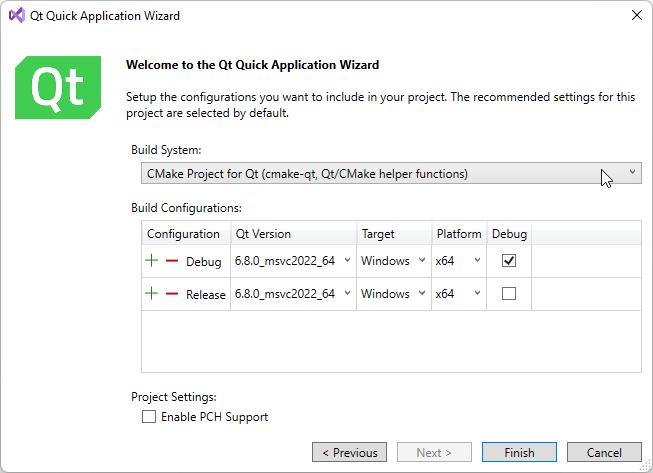This screenshot has height=473, width=653.
Task: Check the Debug checkbox in Release row
Action: click(509, 294)
